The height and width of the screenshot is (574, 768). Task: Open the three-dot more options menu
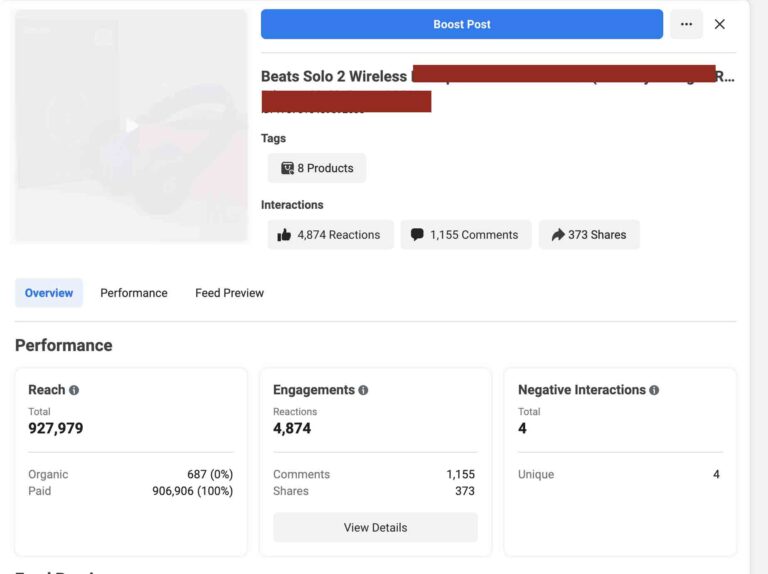[686, 24]
